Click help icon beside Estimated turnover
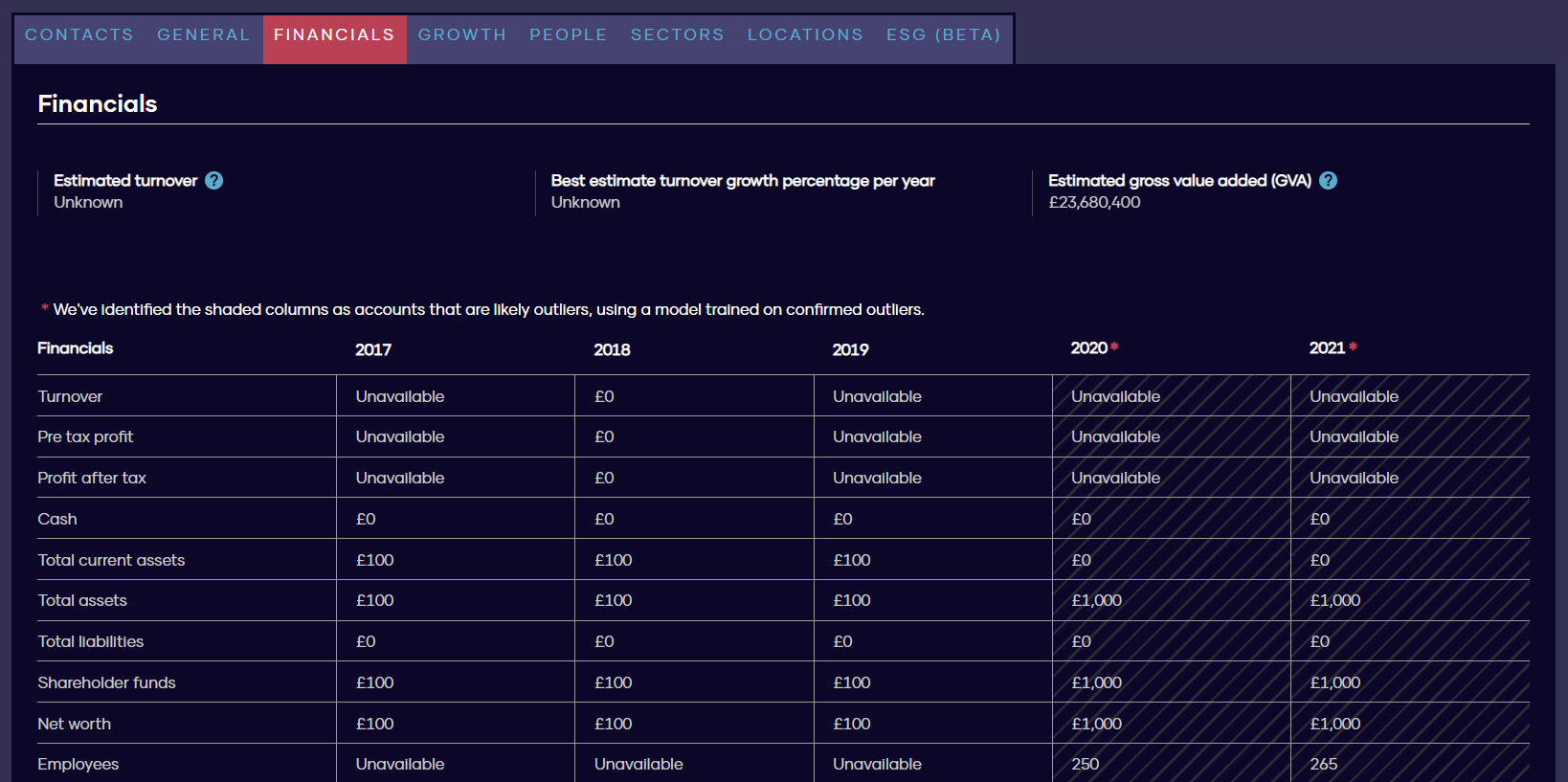This screenshot has height=782, width=1568. [x=214, y=181]
